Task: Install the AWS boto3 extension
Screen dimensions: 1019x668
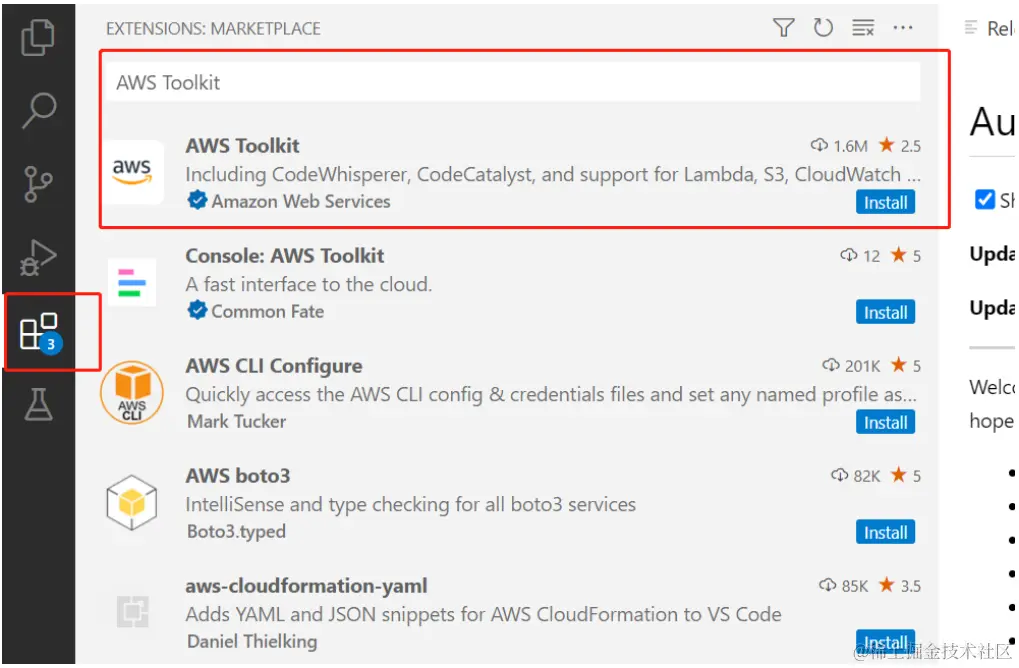Action: coord(885,532)
